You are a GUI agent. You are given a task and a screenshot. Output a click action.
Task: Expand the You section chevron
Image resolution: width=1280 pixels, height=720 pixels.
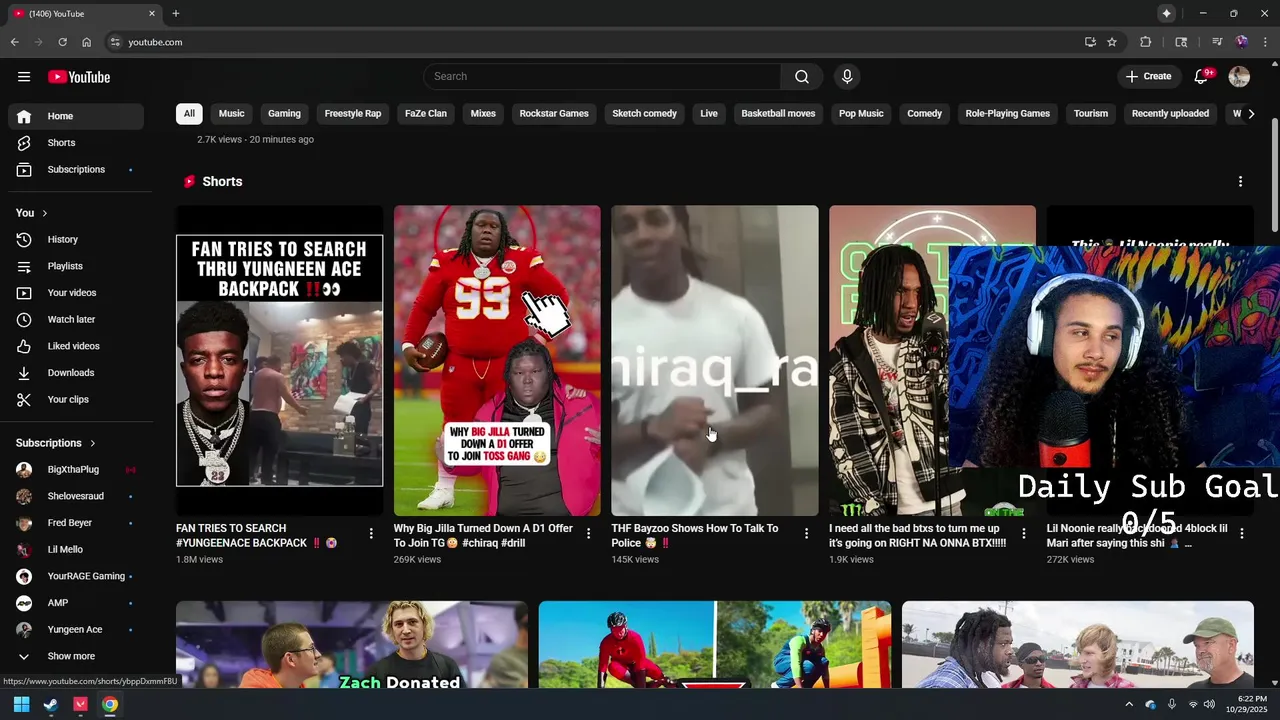[45, 213]
